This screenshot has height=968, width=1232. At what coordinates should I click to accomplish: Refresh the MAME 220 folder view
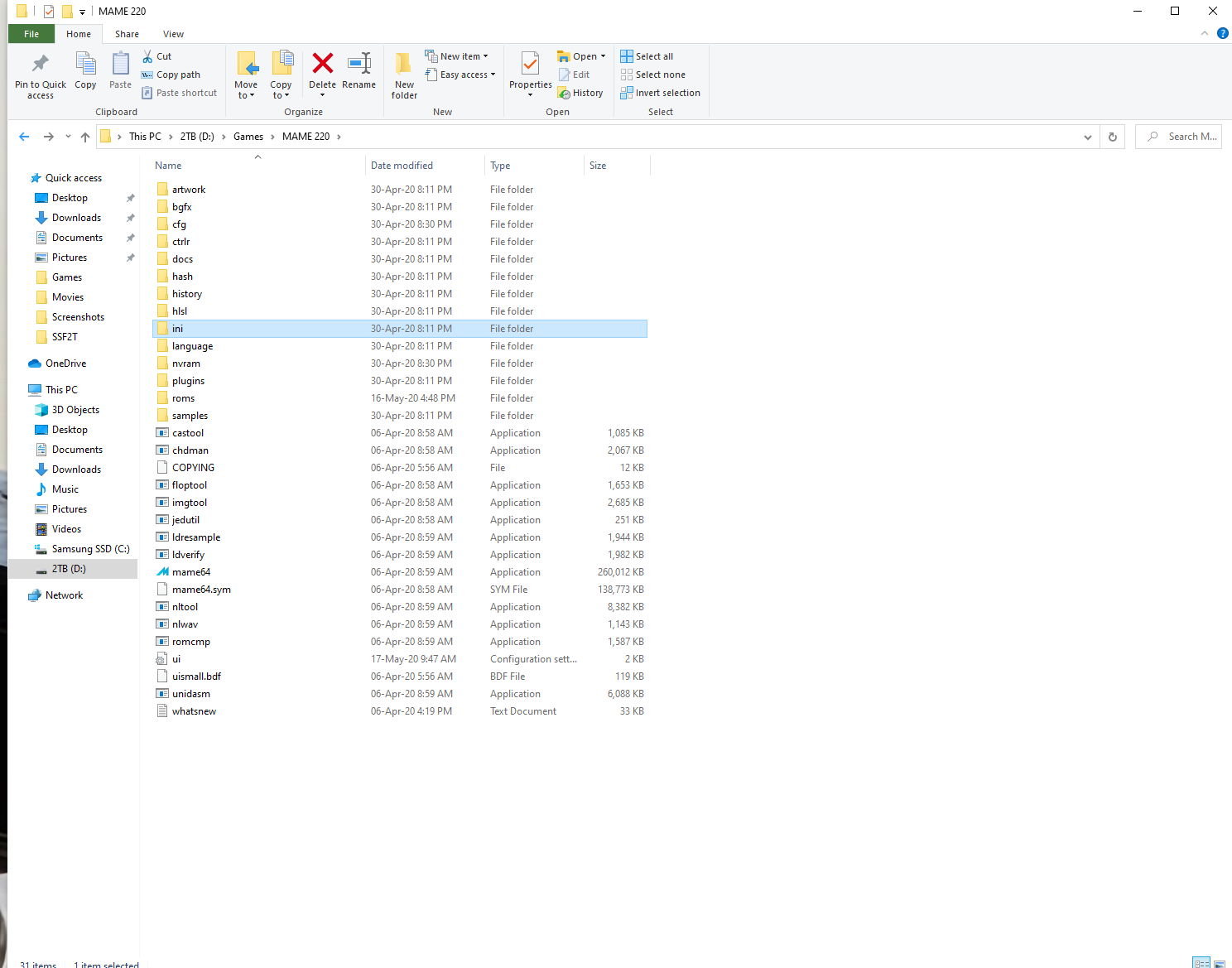pyautogui.click(x=1113, y=137)
